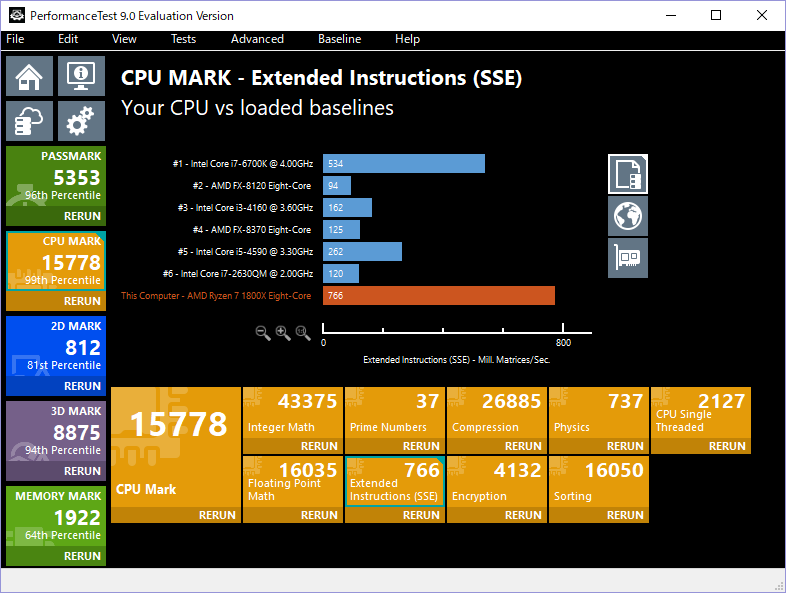Open the Tests menu
The image size is (786, 593).
(x=183, y=39)
